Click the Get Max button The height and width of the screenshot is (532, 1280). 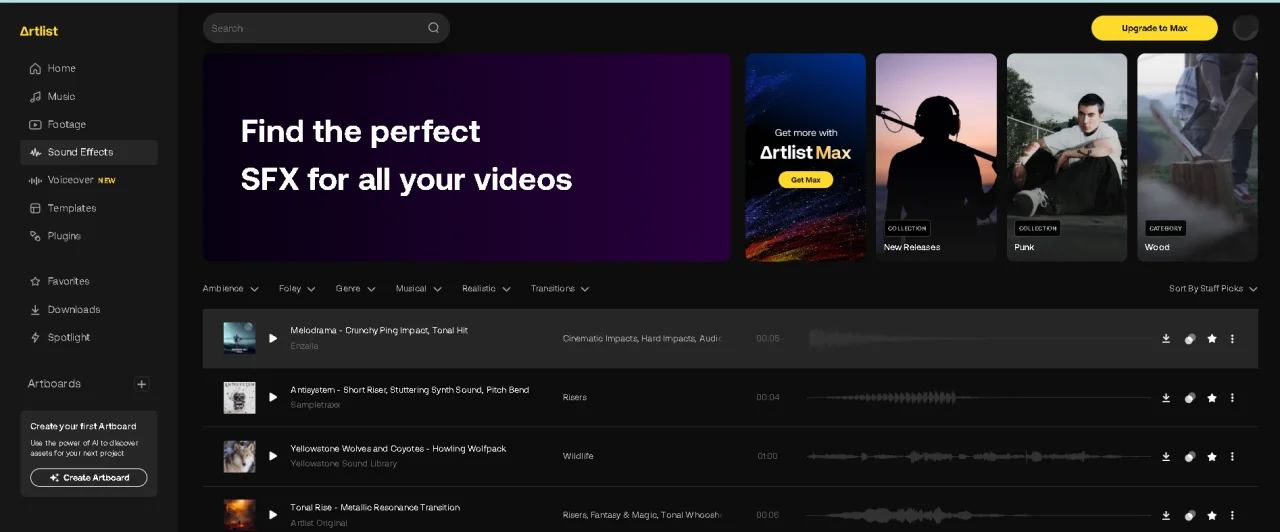point(805,180)
